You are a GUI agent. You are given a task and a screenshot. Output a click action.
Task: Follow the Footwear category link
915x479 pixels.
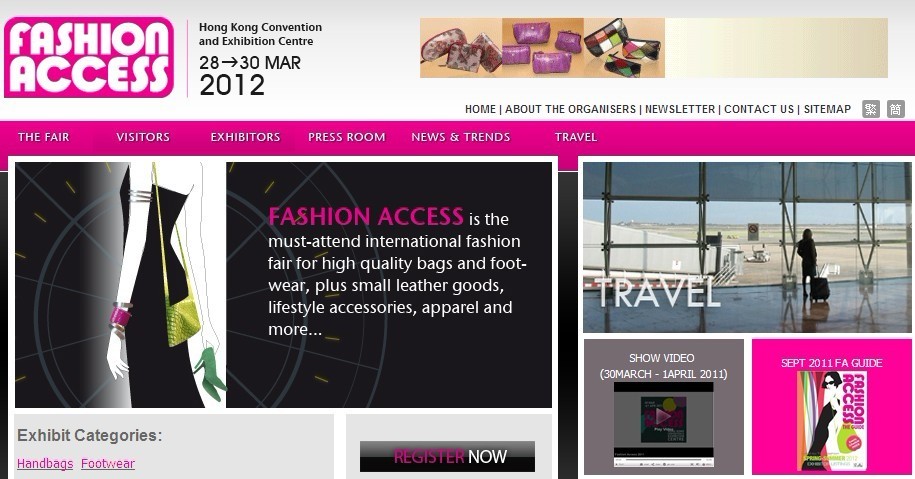tap(108, 463)
